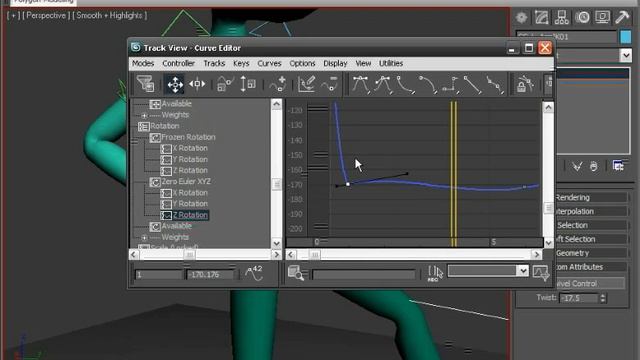This screenshot has width=640, height=360.
Task: Set tangents to Step
Action: point(451,84)
